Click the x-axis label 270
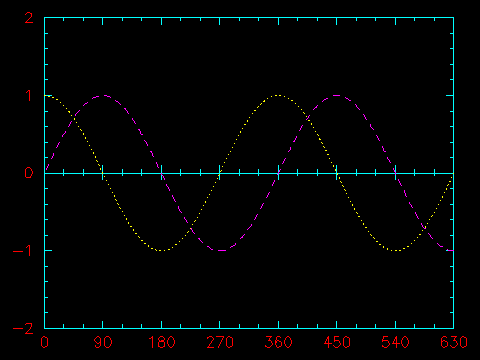This screenshot has height=360, width=480. click(220, 342)
